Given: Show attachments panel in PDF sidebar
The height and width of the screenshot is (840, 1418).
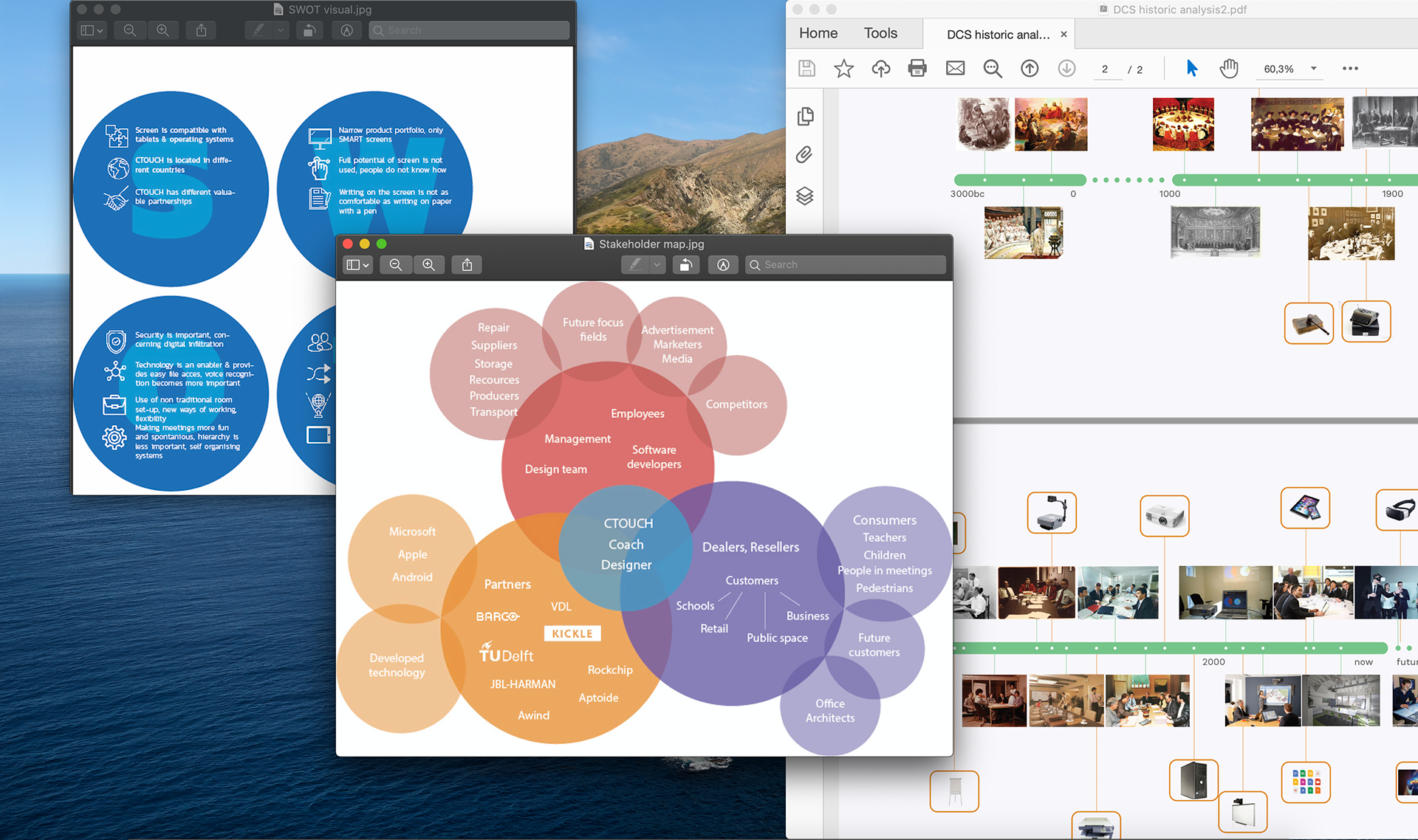Looking at the screenshot, I should (805, 155).
